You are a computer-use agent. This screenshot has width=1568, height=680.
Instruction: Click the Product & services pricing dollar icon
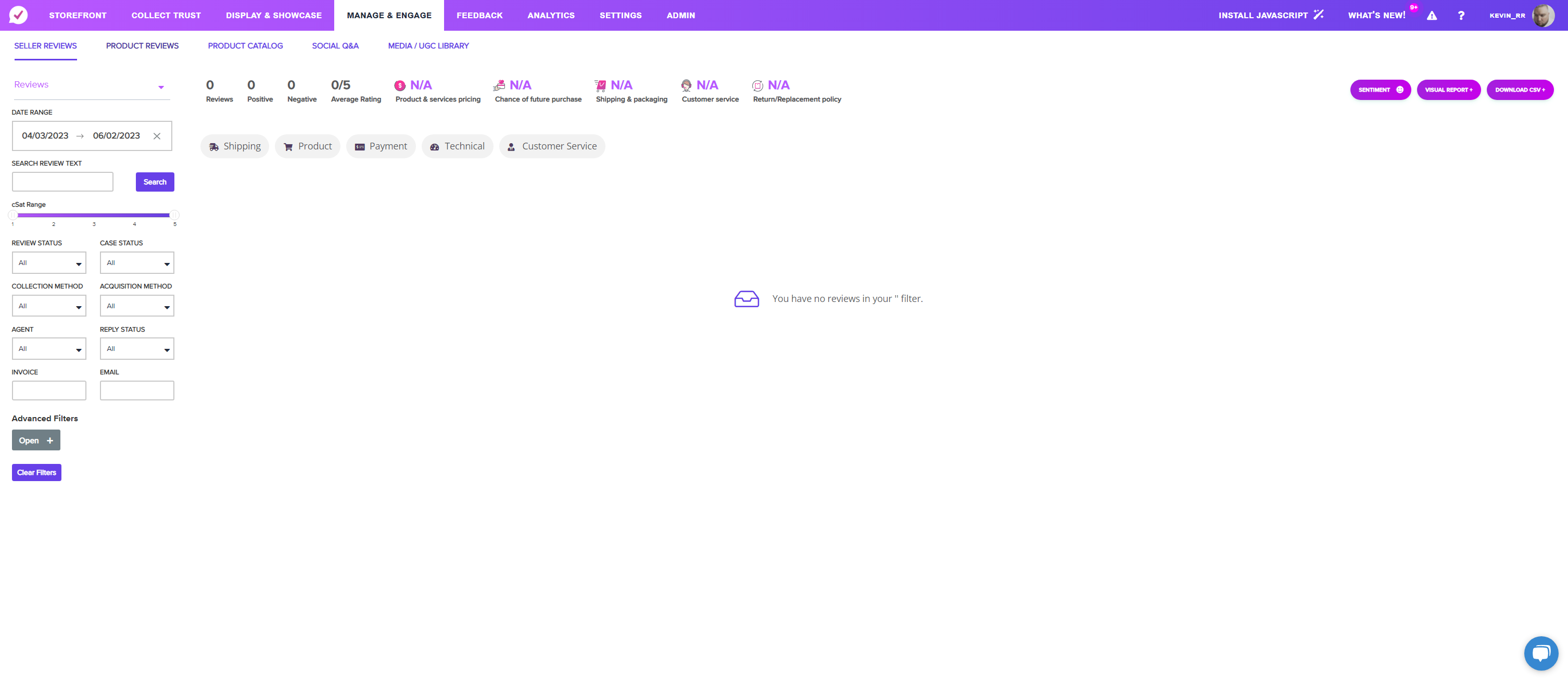400,86
